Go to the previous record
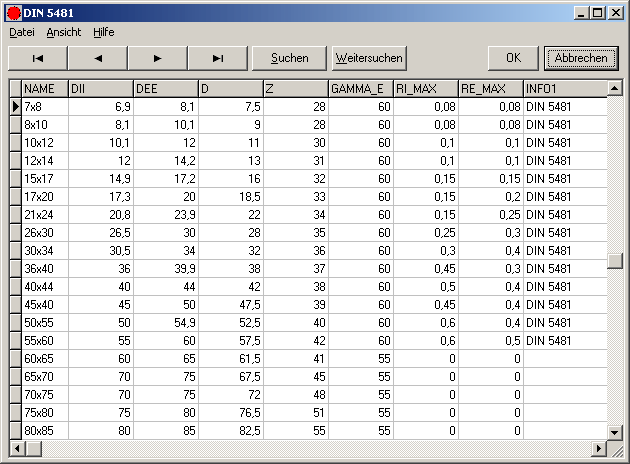The height and width of the screenshot is (464, 630). 98,58
